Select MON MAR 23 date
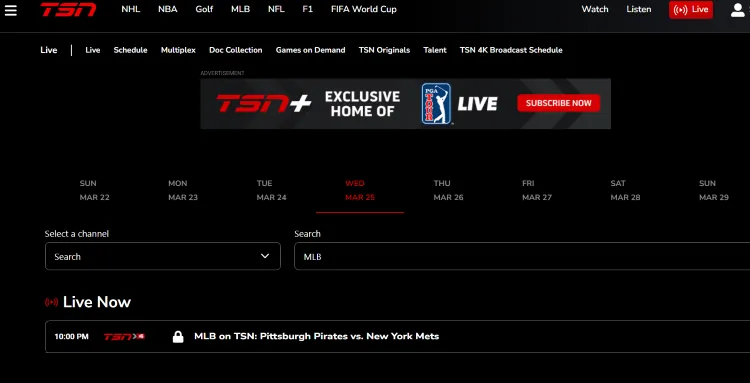The width and height of the screenshot is (750, 383). pos(183,190)
